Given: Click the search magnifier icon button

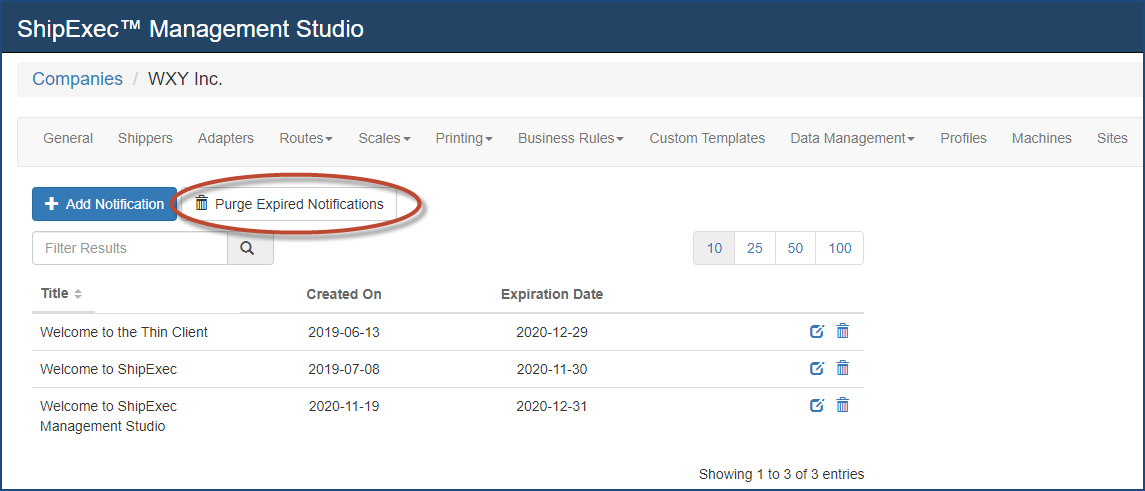Looking at the screenshot, I should pyautogui.click(x=250, y=248).
